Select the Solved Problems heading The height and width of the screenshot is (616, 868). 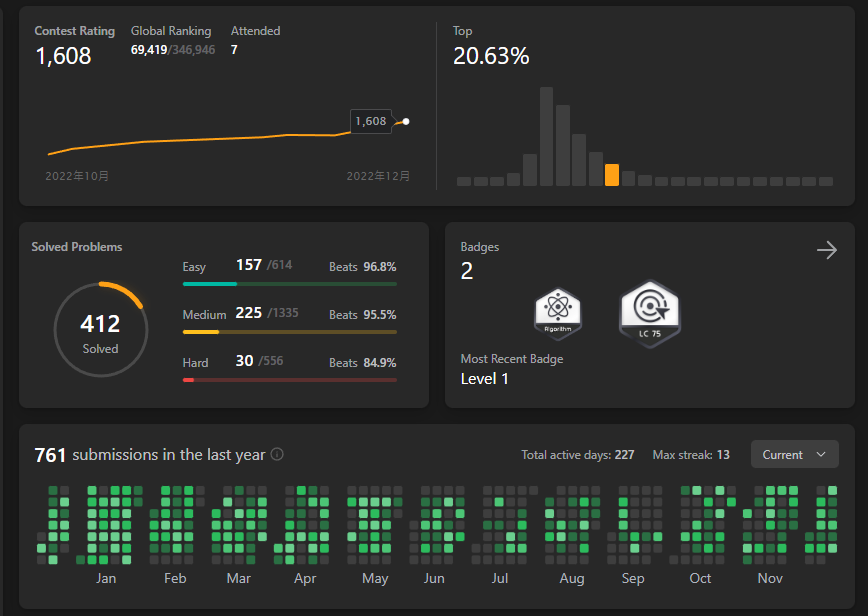(x=77, y=247)
